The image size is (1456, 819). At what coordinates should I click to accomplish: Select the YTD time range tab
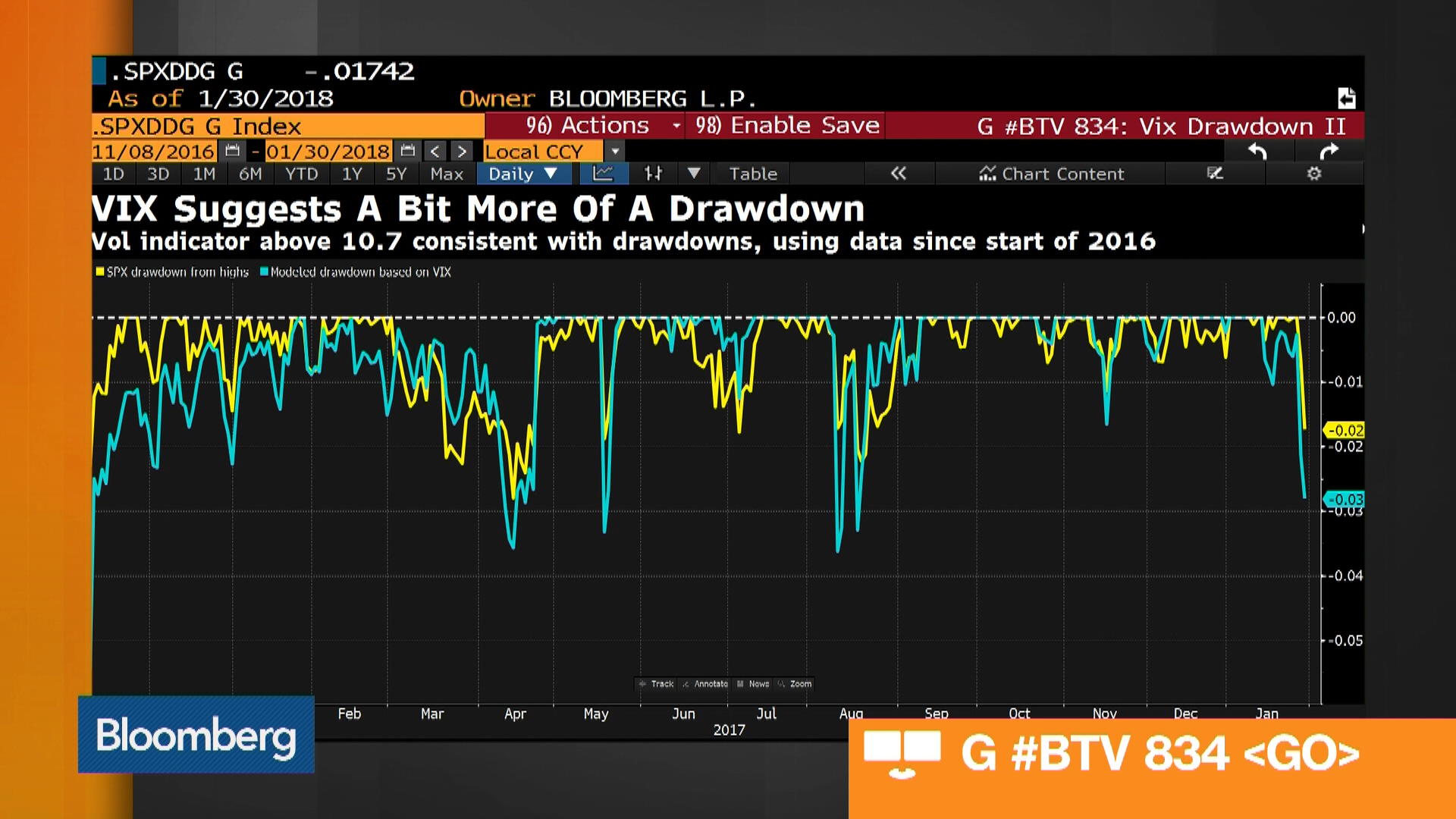(301, 173)
